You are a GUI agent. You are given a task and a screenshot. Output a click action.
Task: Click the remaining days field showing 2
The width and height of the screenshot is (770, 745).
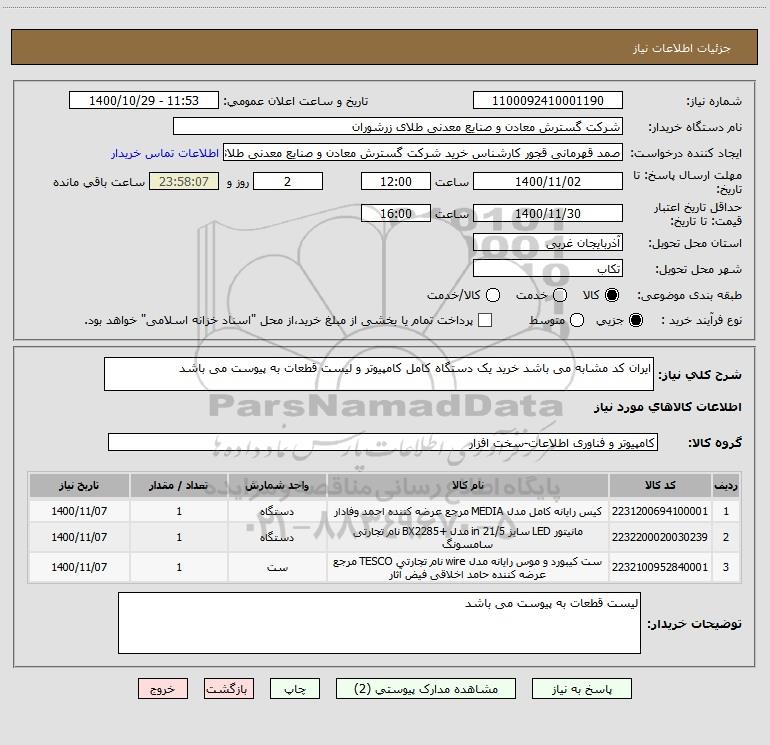click(x=288, y=181)
